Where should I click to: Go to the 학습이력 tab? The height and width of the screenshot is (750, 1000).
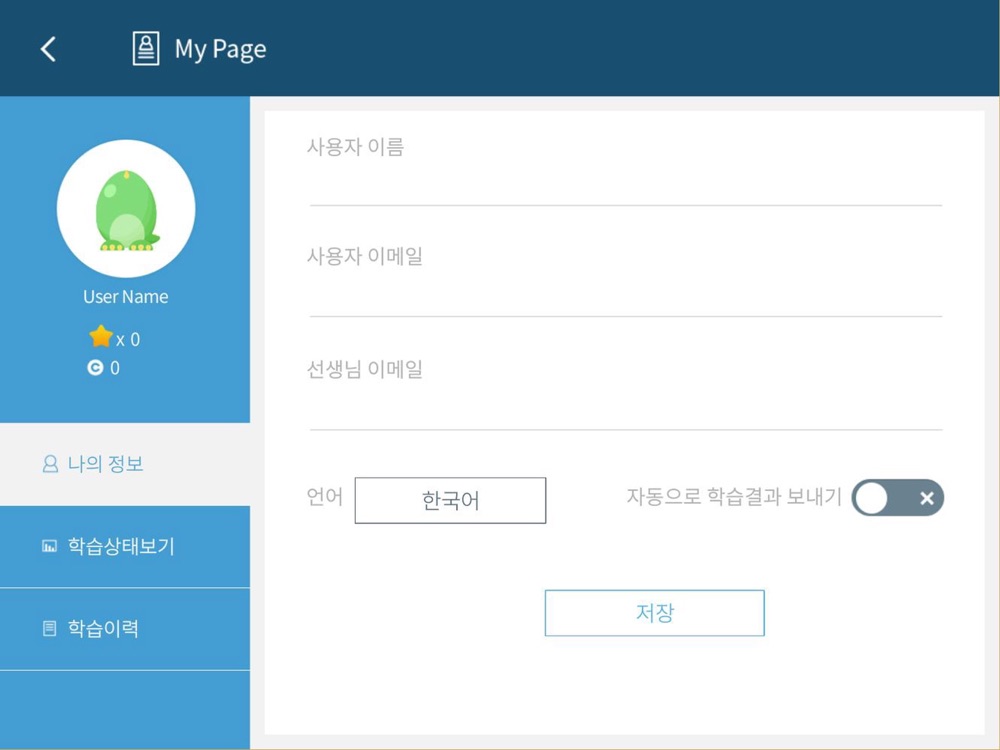(103, 629)
